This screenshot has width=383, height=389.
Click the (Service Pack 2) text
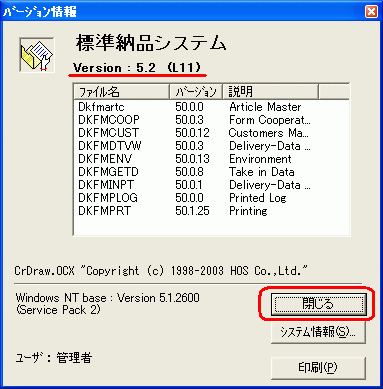[58, 310]
